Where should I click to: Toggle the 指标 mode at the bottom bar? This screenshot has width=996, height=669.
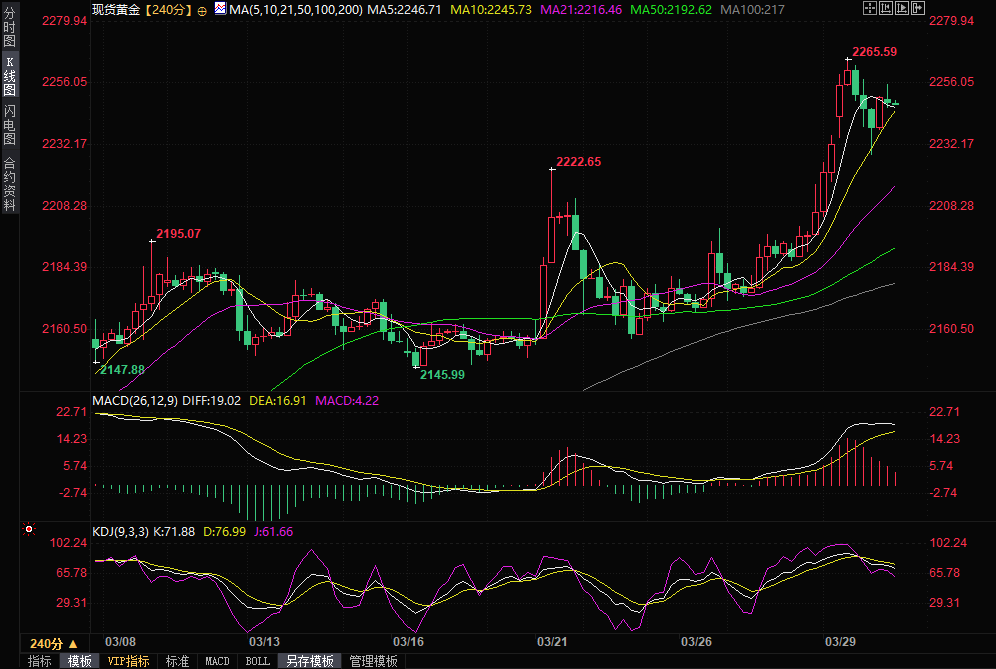tap(40, 661)
